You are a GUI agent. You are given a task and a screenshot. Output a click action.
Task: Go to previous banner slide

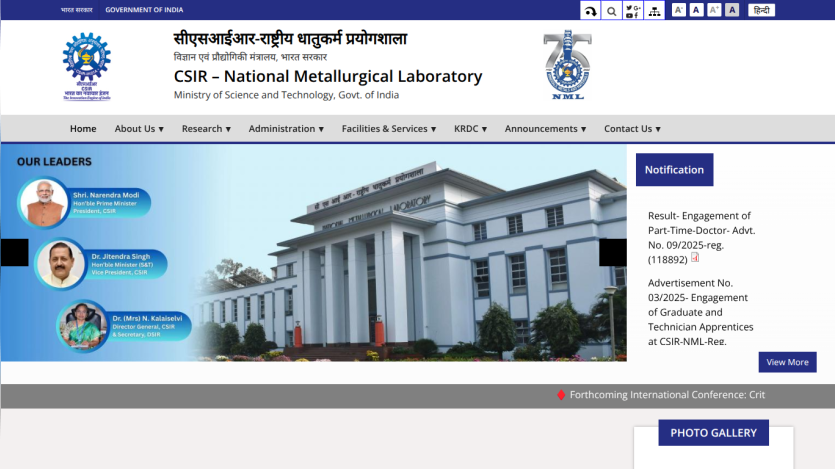14,252
